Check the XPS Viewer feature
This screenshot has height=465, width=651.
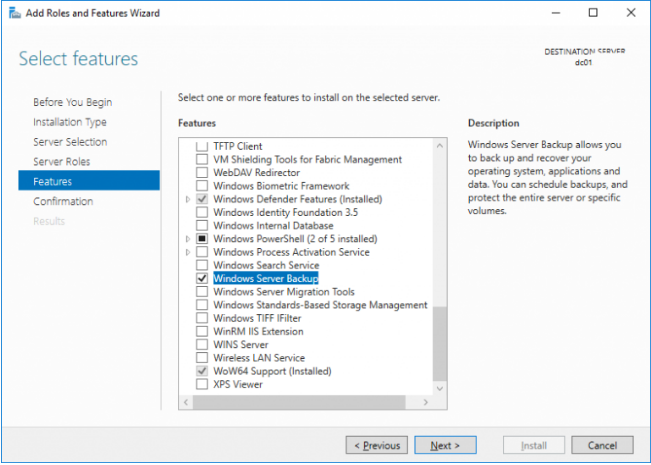pos(202,384)
